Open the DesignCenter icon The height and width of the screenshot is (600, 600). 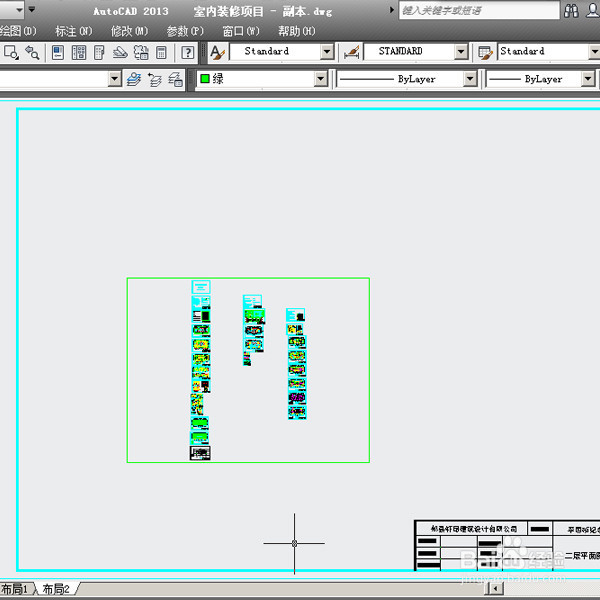point(79,52)
